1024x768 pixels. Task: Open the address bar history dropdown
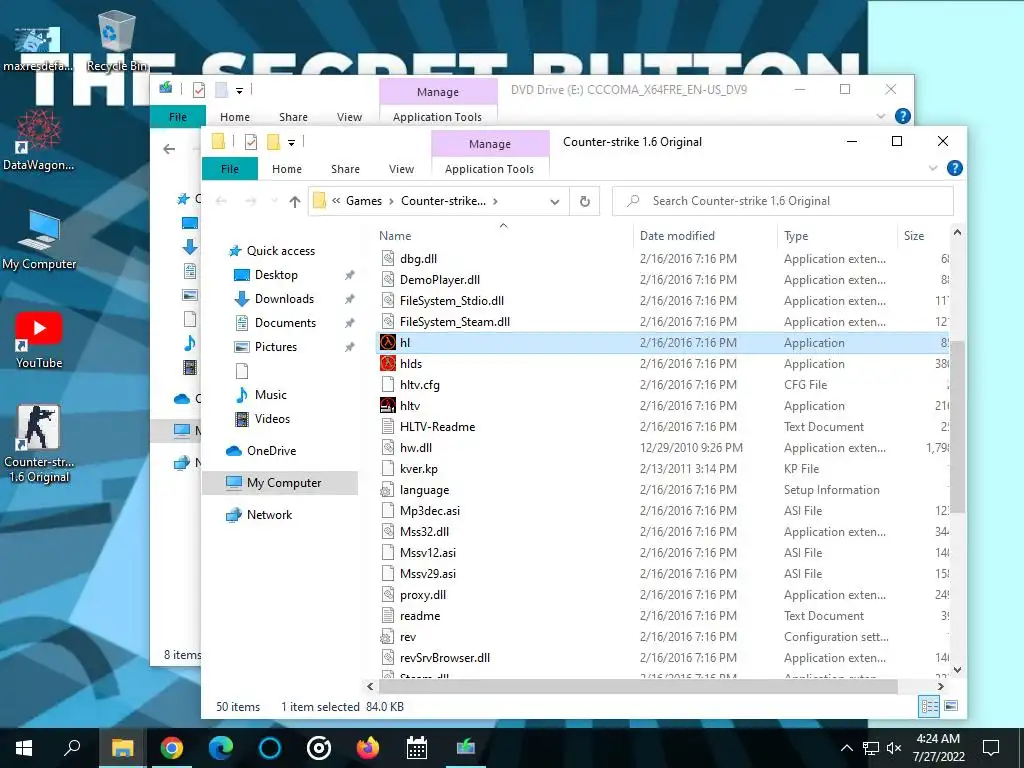554,202
